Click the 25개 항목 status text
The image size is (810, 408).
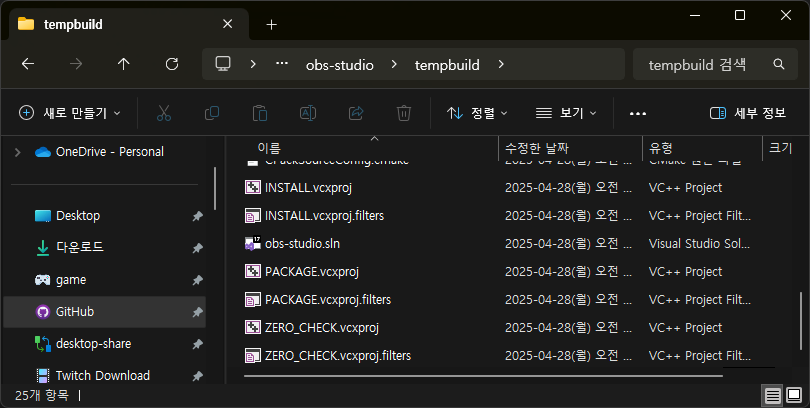click(41, 396)
